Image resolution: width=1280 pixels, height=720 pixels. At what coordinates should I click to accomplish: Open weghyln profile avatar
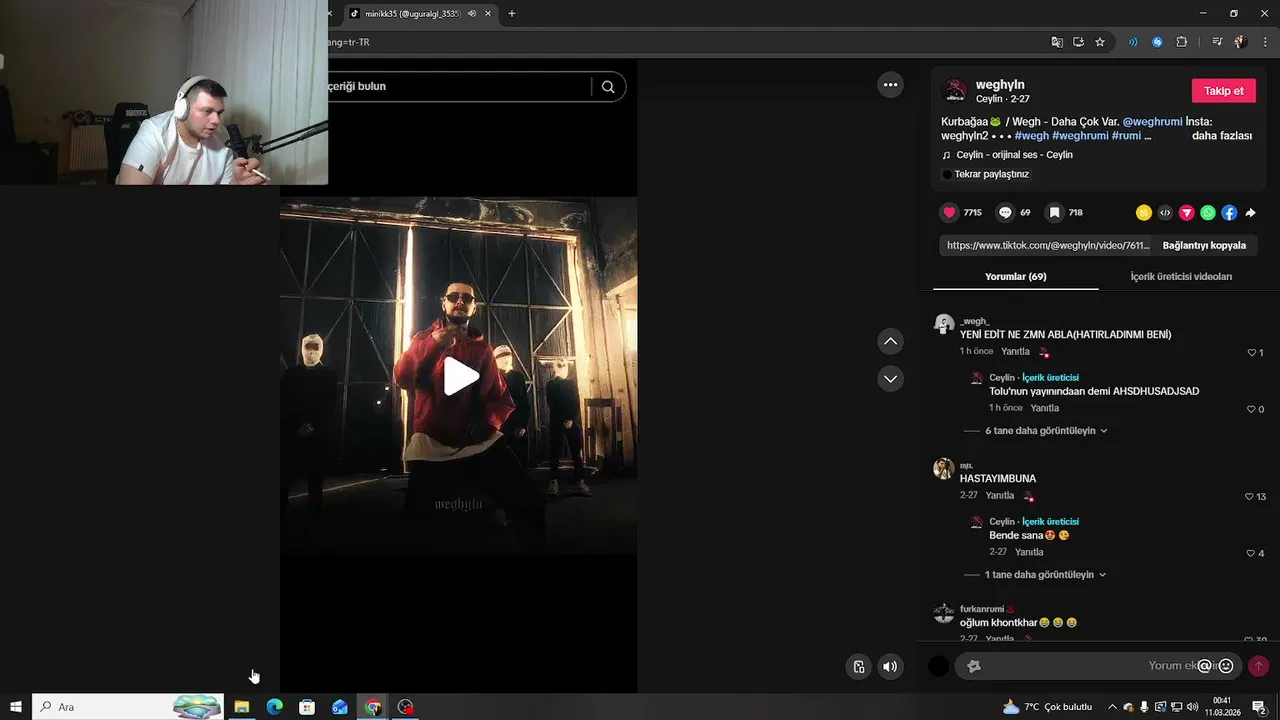tap(954, 91)
